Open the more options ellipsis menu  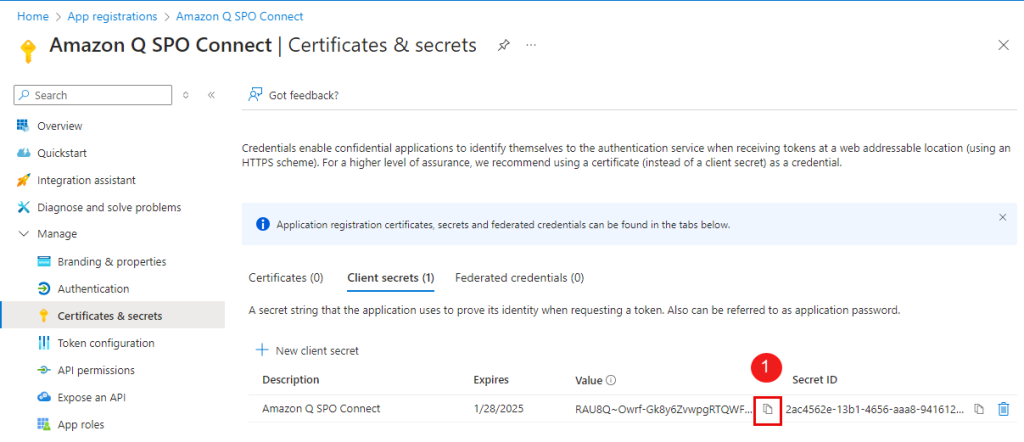[532, 45]
